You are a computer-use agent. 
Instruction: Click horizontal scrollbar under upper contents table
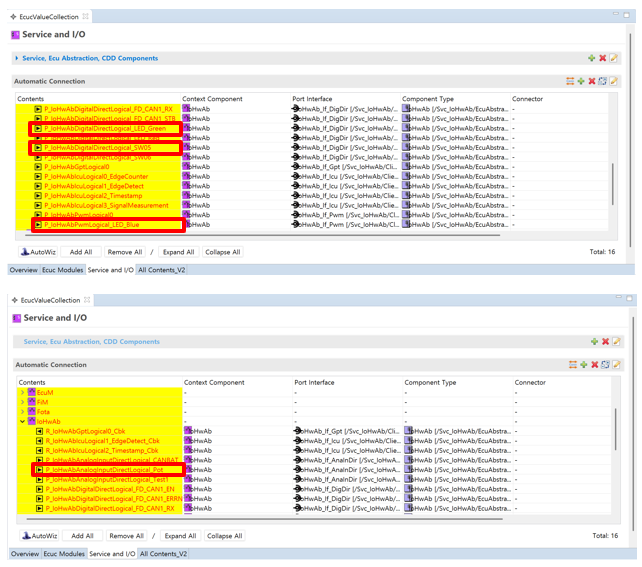pyautogui.click(x=262, y=235)
